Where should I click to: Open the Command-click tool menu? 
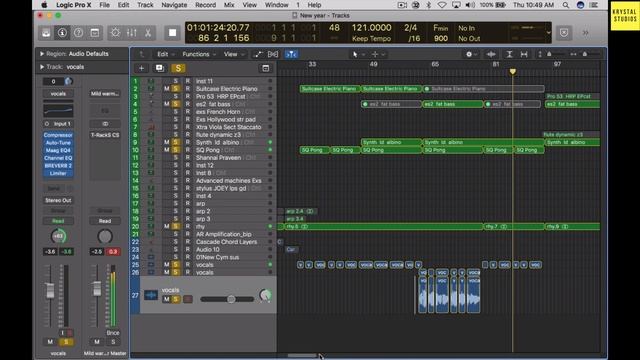point(378,54)
